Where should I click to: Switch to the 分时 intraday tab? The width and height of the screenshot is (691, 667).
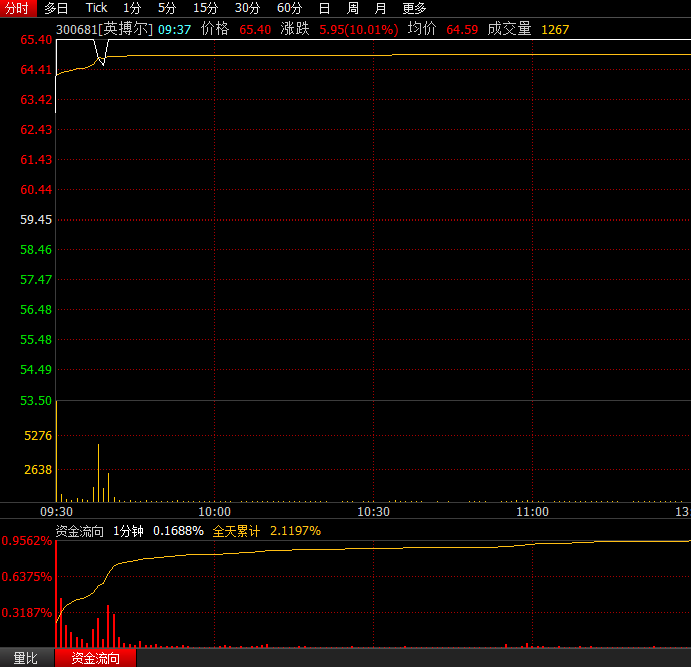(x=17, y=8)
